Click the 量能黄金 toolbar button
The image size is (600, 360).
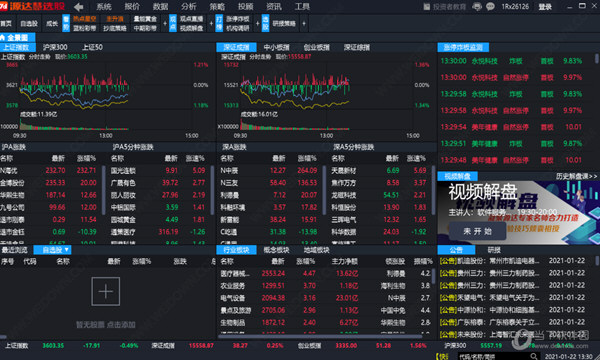point(145,19)
